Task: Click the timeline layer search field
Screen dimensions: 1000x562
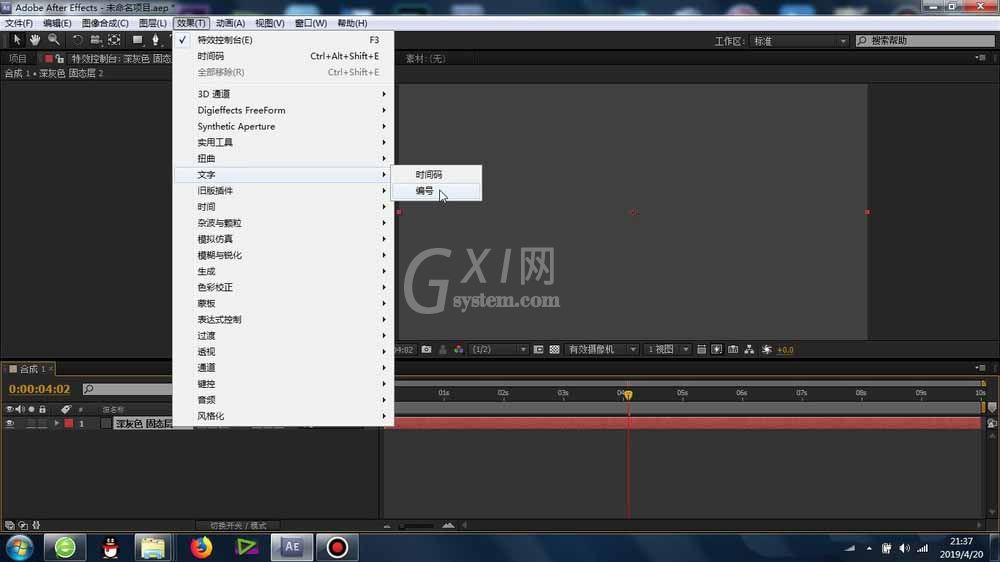Action: coord(128,388)
